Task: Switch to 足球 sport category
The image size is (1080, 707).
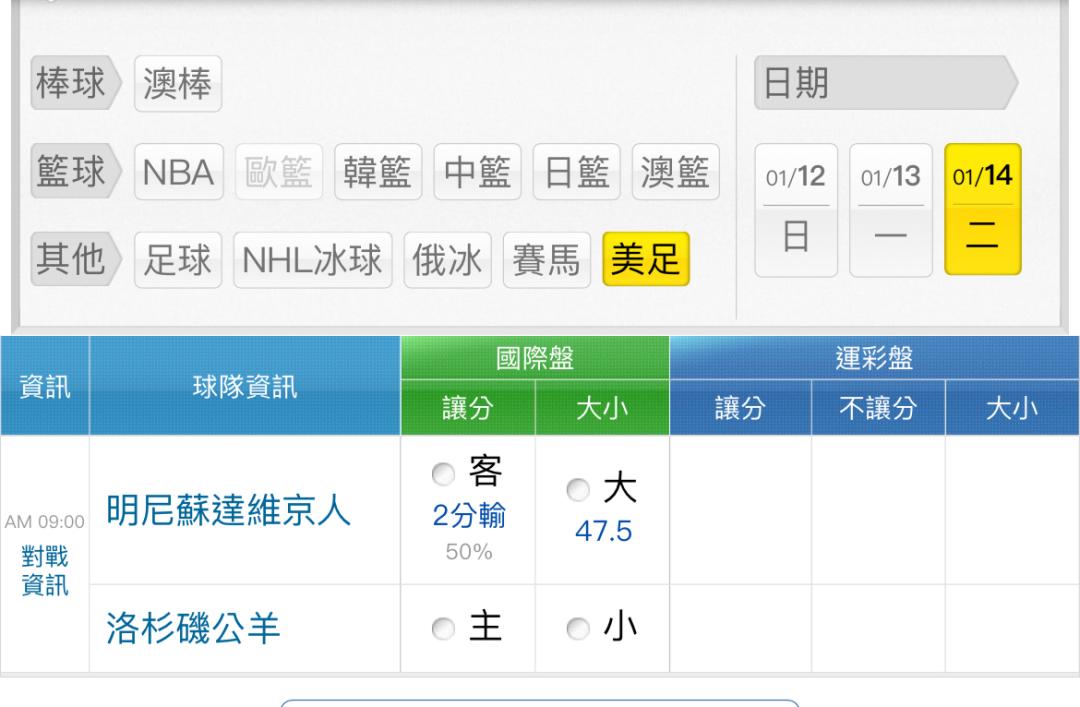Action: [x=178, y=260]
